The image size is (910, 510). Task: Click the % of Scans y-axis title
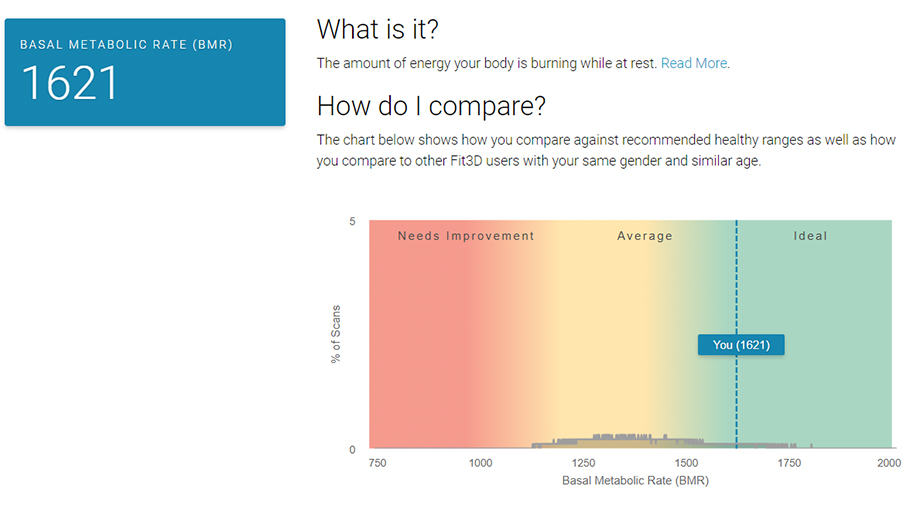coord(336,334)
